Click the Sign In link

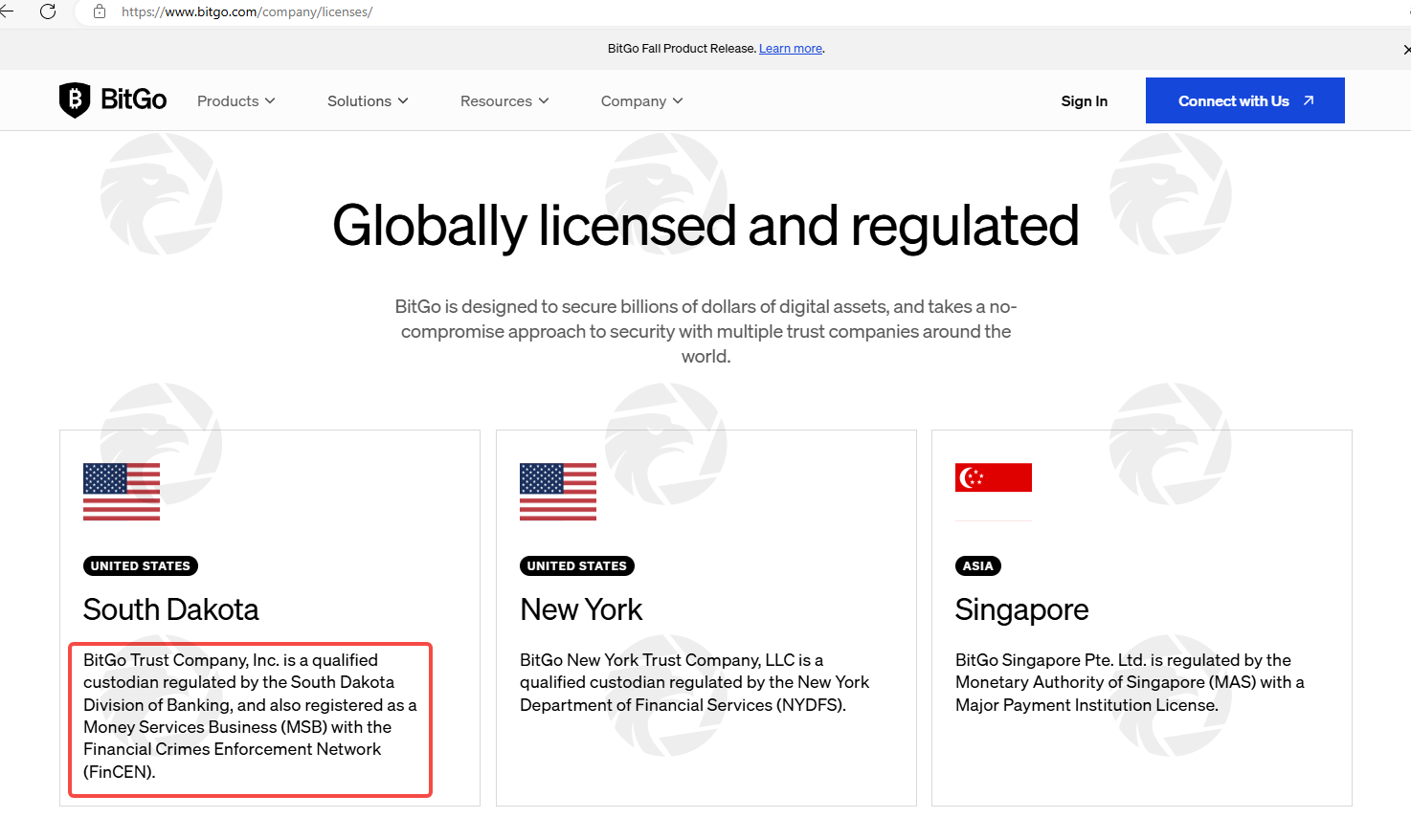coord(1084,101)
